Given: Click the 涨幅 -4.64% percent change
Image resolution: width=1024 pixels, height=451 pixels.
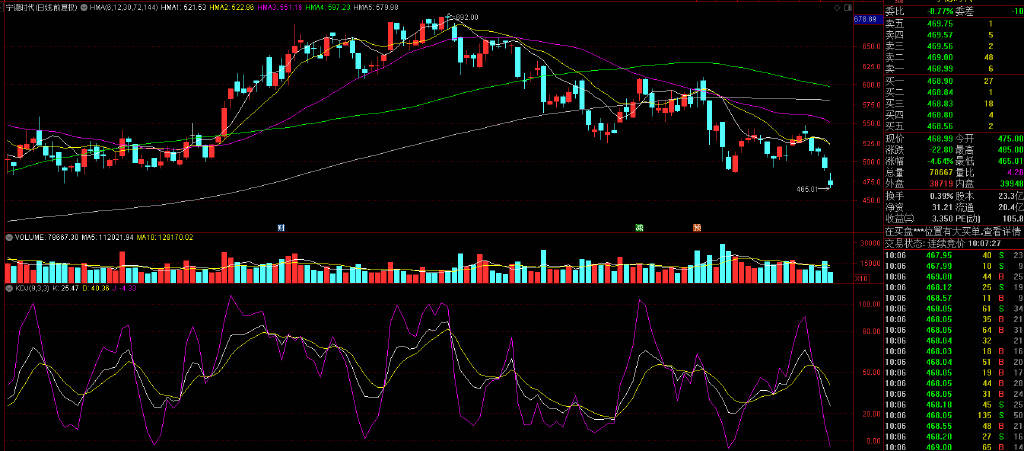Looking at the screenshot, I should pyautogui.click(x=938, y=161).
